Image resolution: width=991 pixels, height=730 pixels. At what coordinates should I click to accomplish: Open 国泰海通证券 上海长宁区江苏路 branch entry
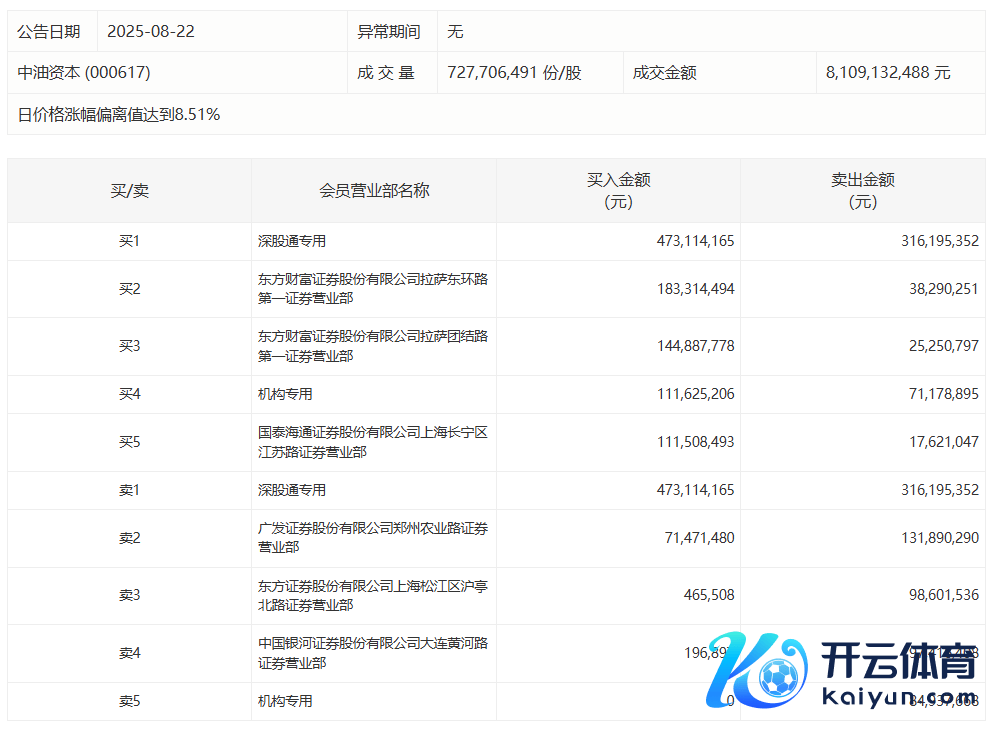click(x=372, y=442)
